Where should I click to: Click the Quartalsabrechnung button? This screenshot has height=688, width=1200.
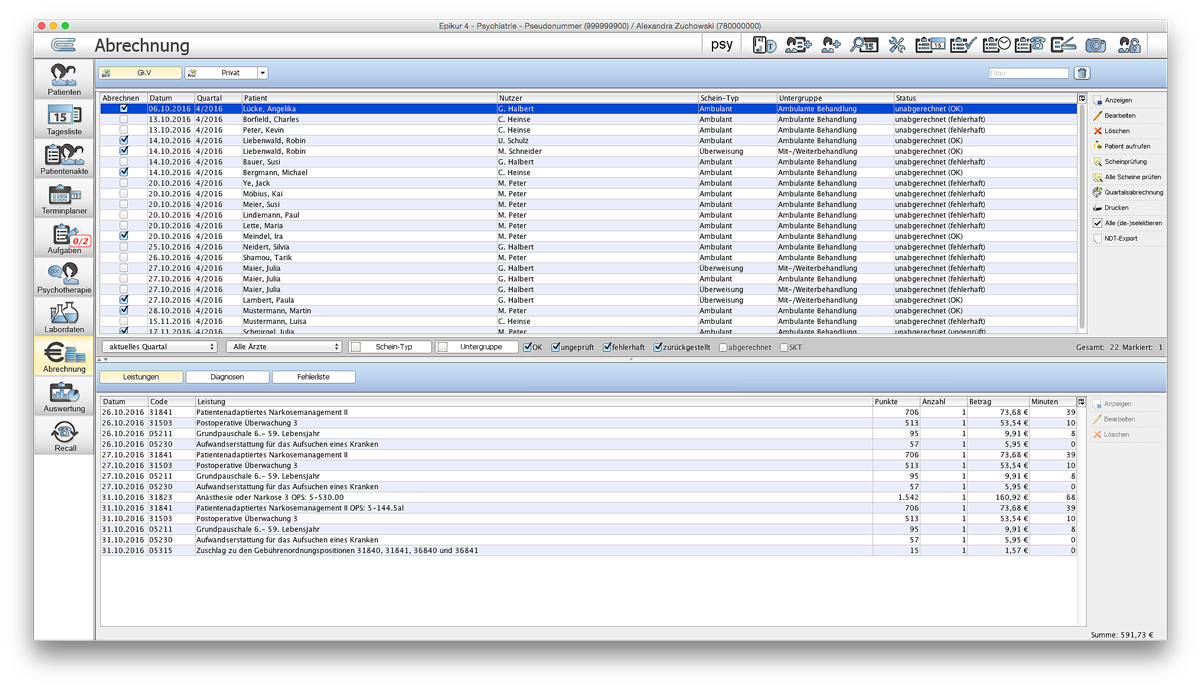coord(1127,192)
